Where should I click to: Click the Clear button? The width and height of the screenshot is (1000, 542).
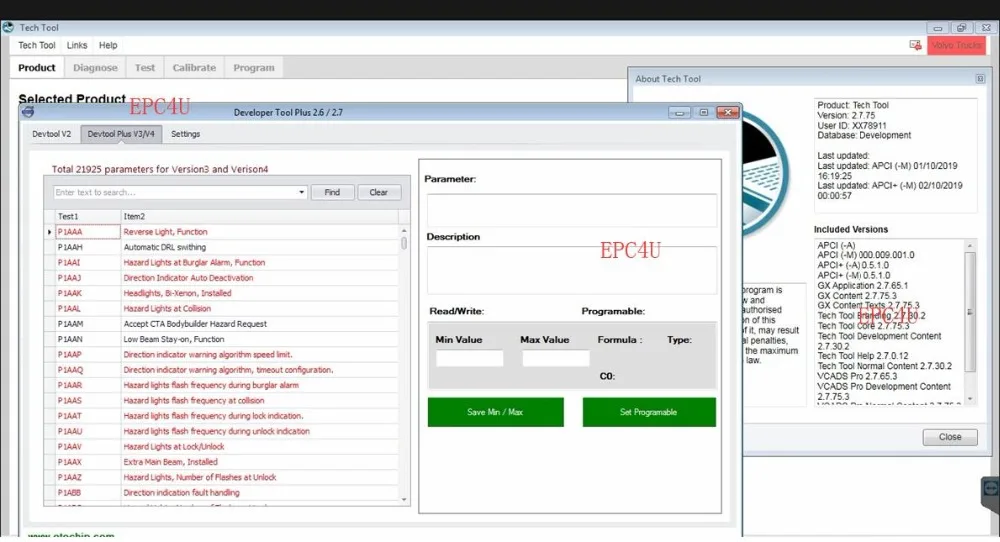(379, 193)
